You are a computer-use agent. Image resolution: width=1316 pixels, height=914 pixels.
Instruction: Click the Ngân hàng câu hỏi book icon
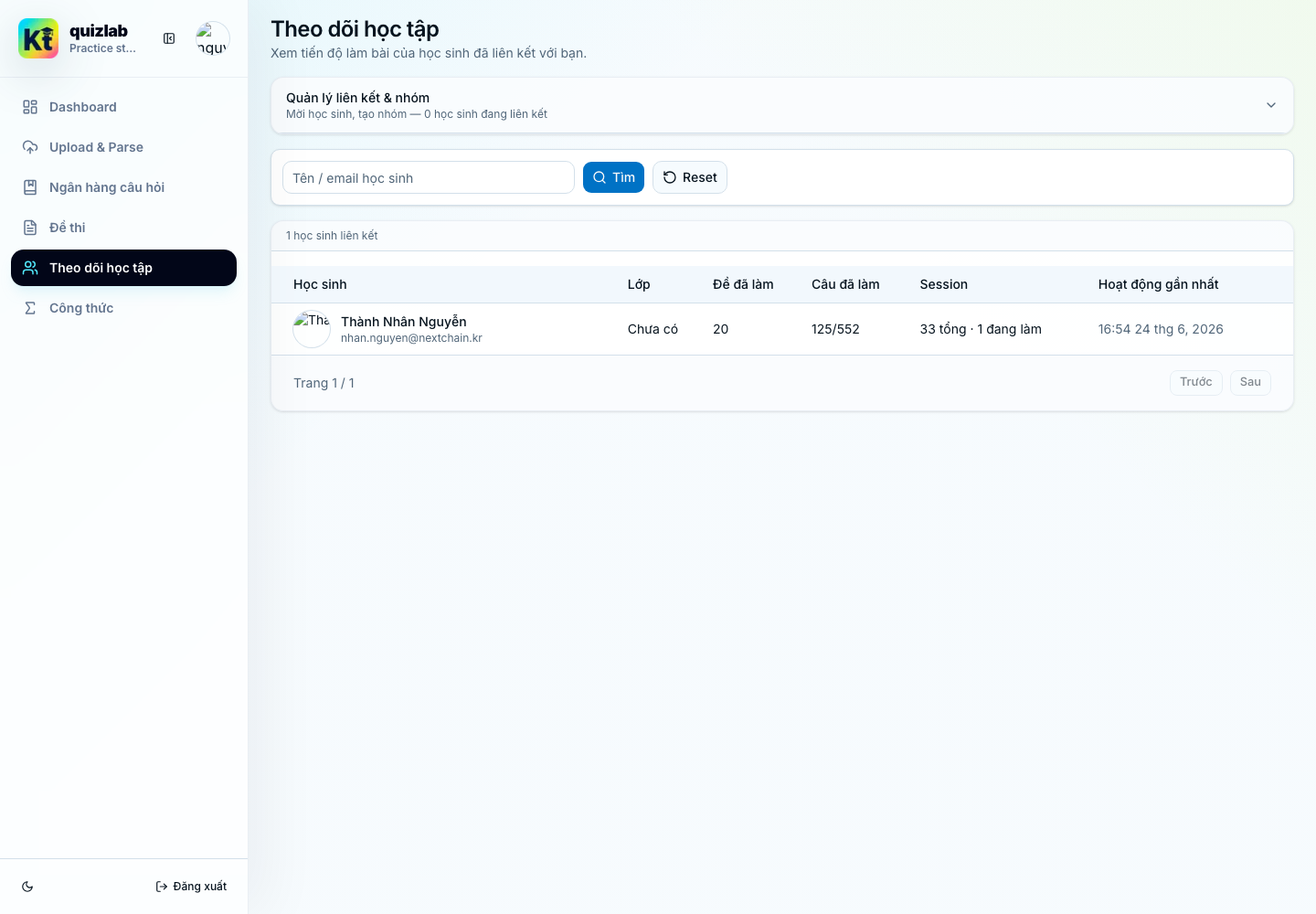[x=30, y=187]
